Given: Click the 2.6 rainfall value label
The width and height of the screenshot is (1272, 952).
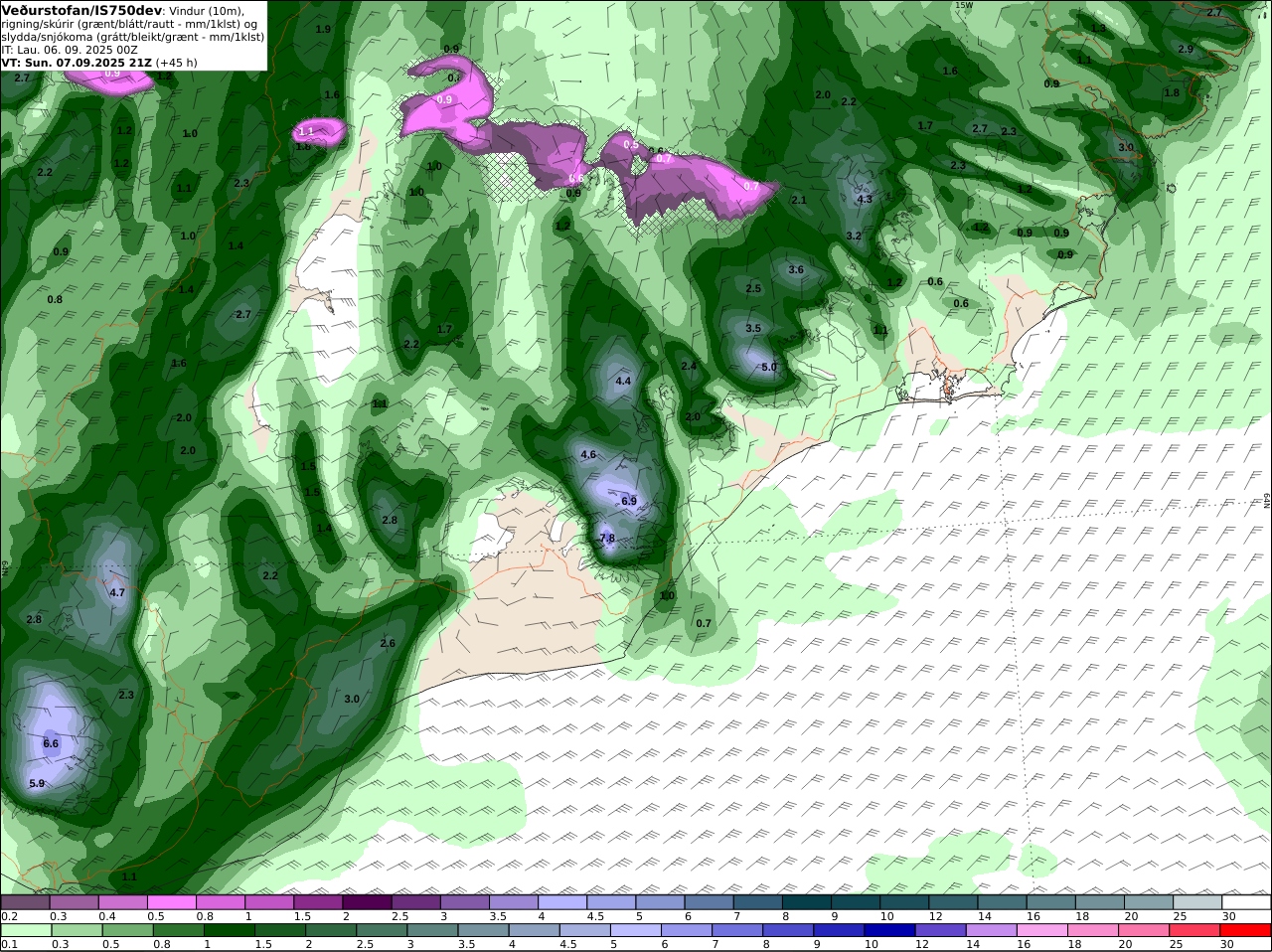Looking at the screenshot, I should pyautogui.click(x=388, y=644).
